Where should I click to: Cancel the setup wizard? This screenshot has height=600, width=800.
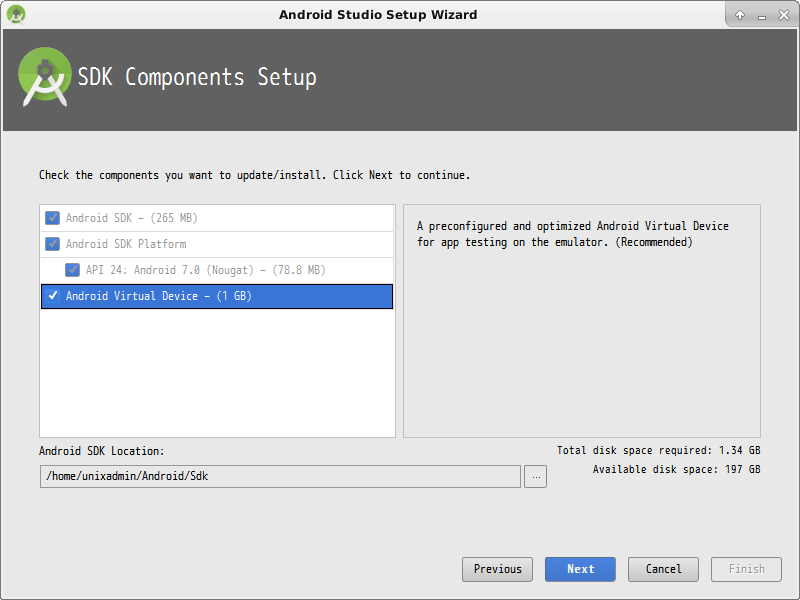pos(663,569)
